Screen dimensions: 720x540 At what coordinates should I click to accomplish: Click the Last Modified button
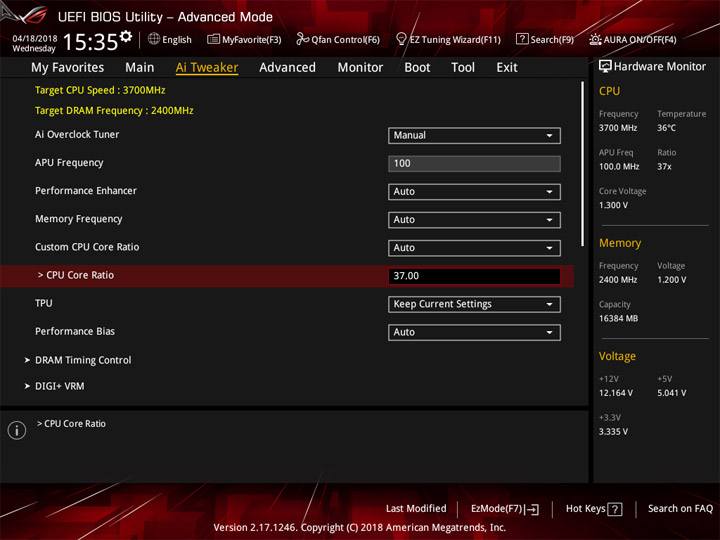pyautogui.click(x=416, y=509)
